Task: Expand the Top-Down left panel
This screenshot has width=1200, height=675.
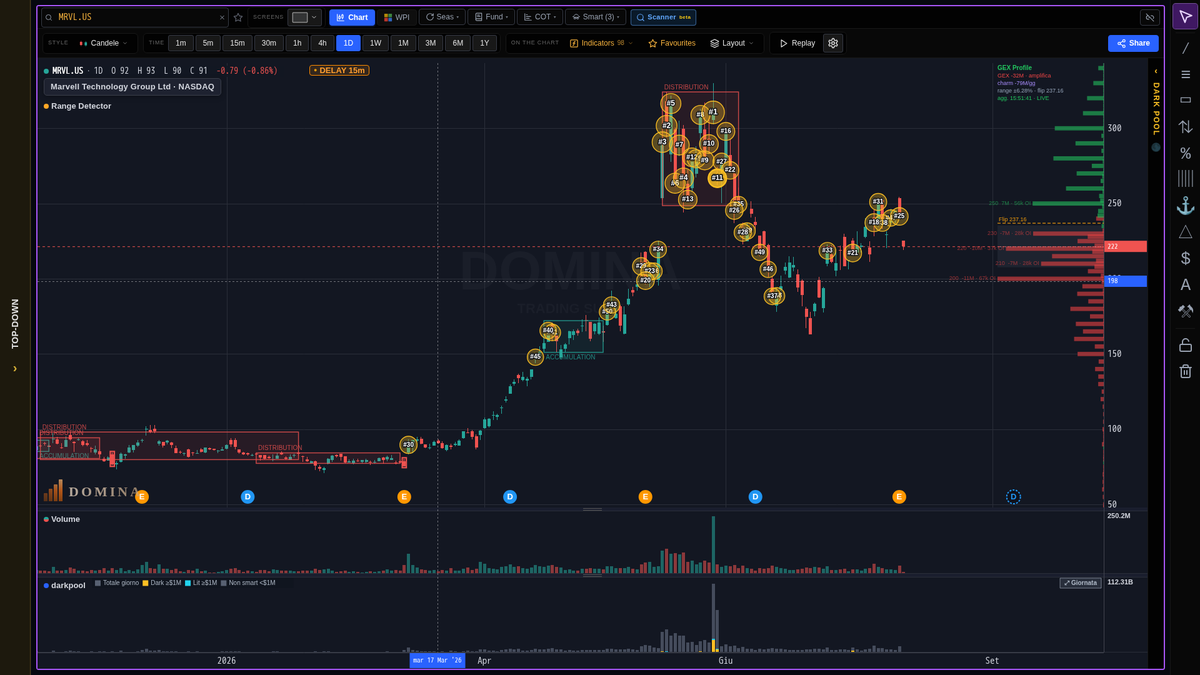Action: (x=15, y=337)
